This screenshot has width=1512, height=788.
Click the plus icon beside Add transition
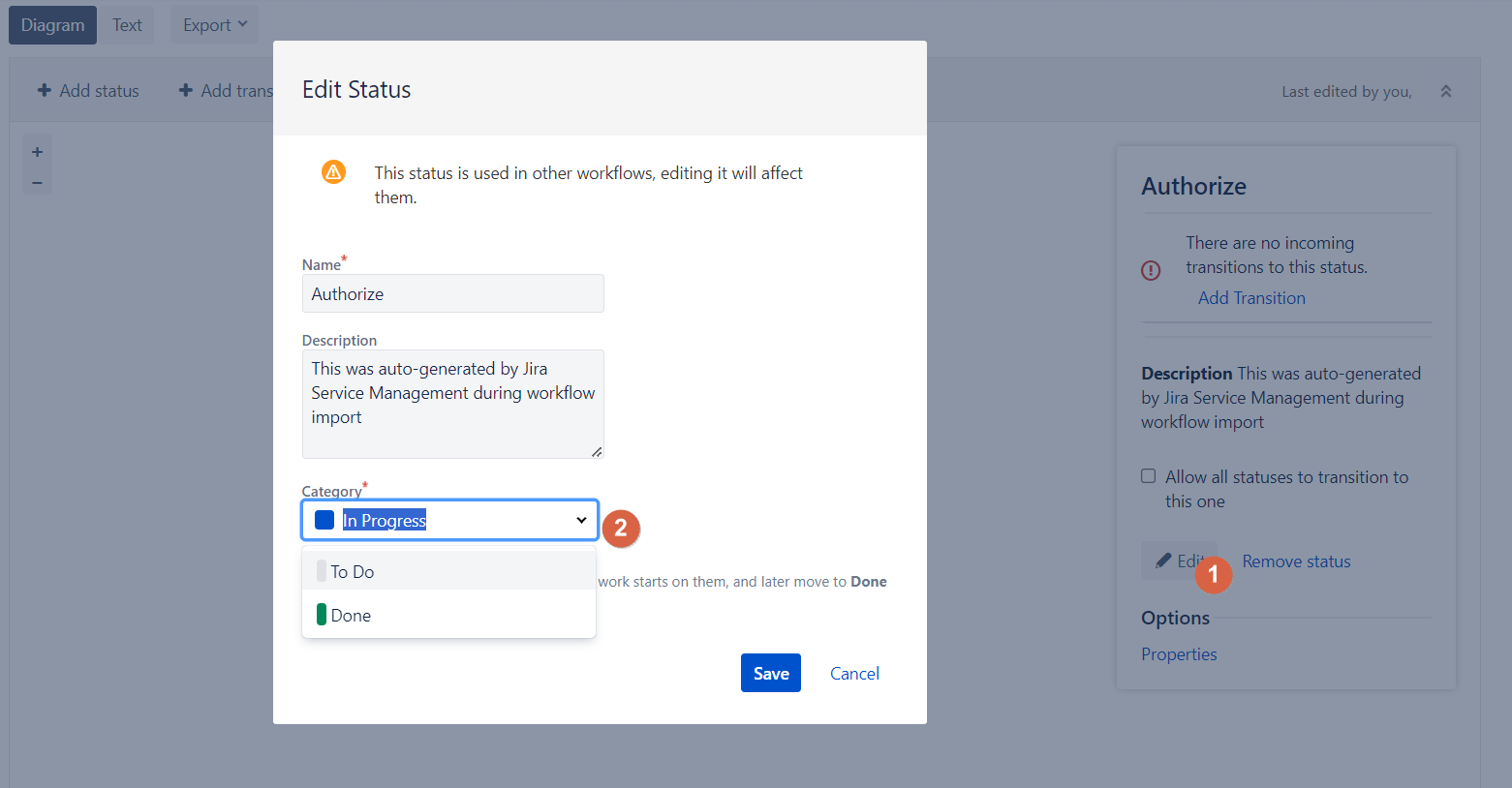(185, 90)
